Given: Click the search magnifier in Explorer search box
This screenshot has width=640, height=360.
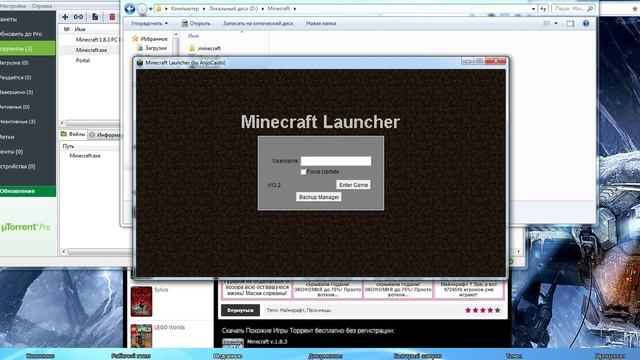Looking at the screenshot, I should (590, 8).
